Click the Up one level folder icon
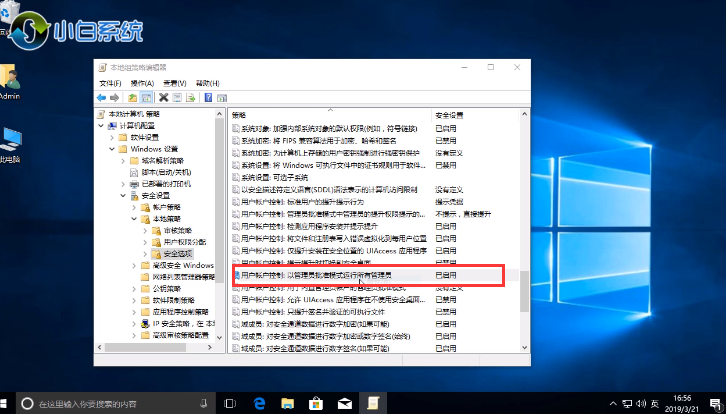 pyautogui.click(x=132, y=97)
